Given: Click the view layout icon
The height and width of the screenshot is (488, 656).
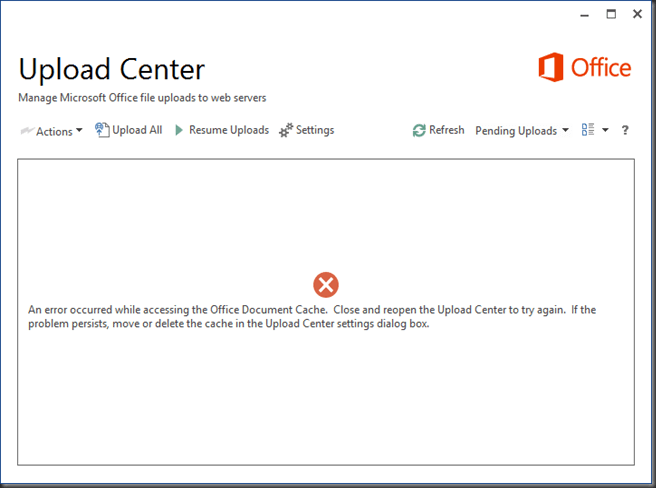Looking at the screenshot, I should [588, 130].
